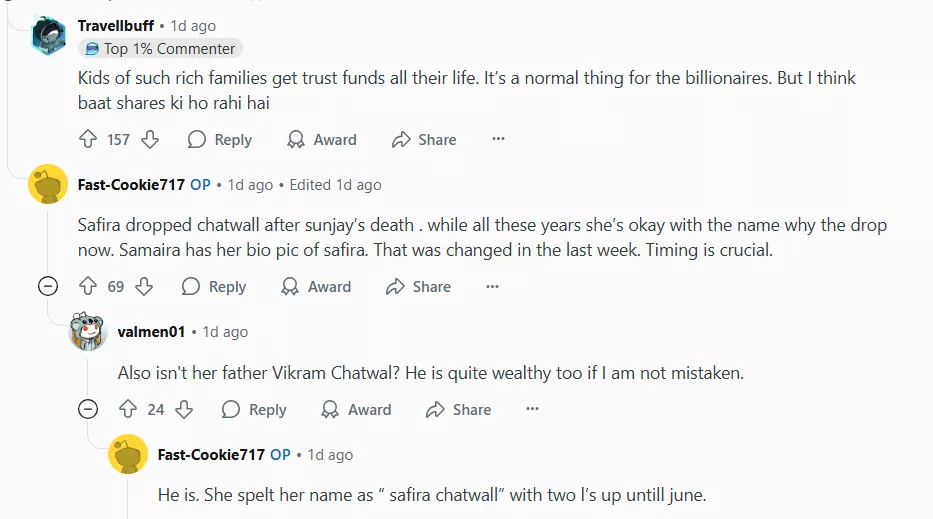Share the 69-point Fast-Cookie717 comment

[418, 287]
